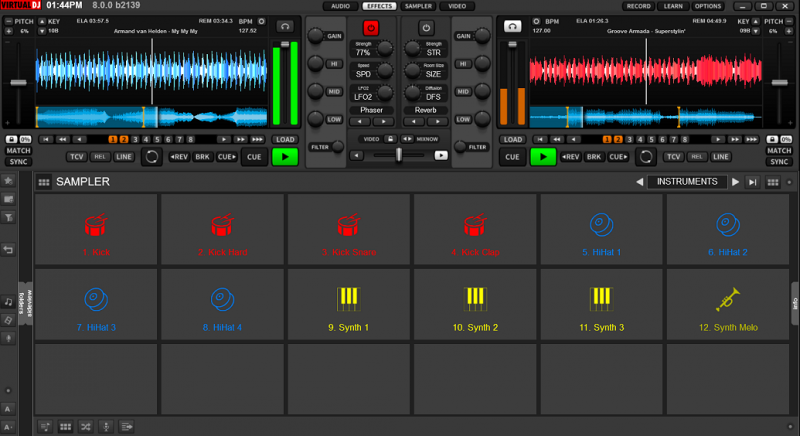Open the VIDEO tab
Image resolution: width=800 pixels, height=436 pixels.
pyautogui.click(x=457, y=6)
